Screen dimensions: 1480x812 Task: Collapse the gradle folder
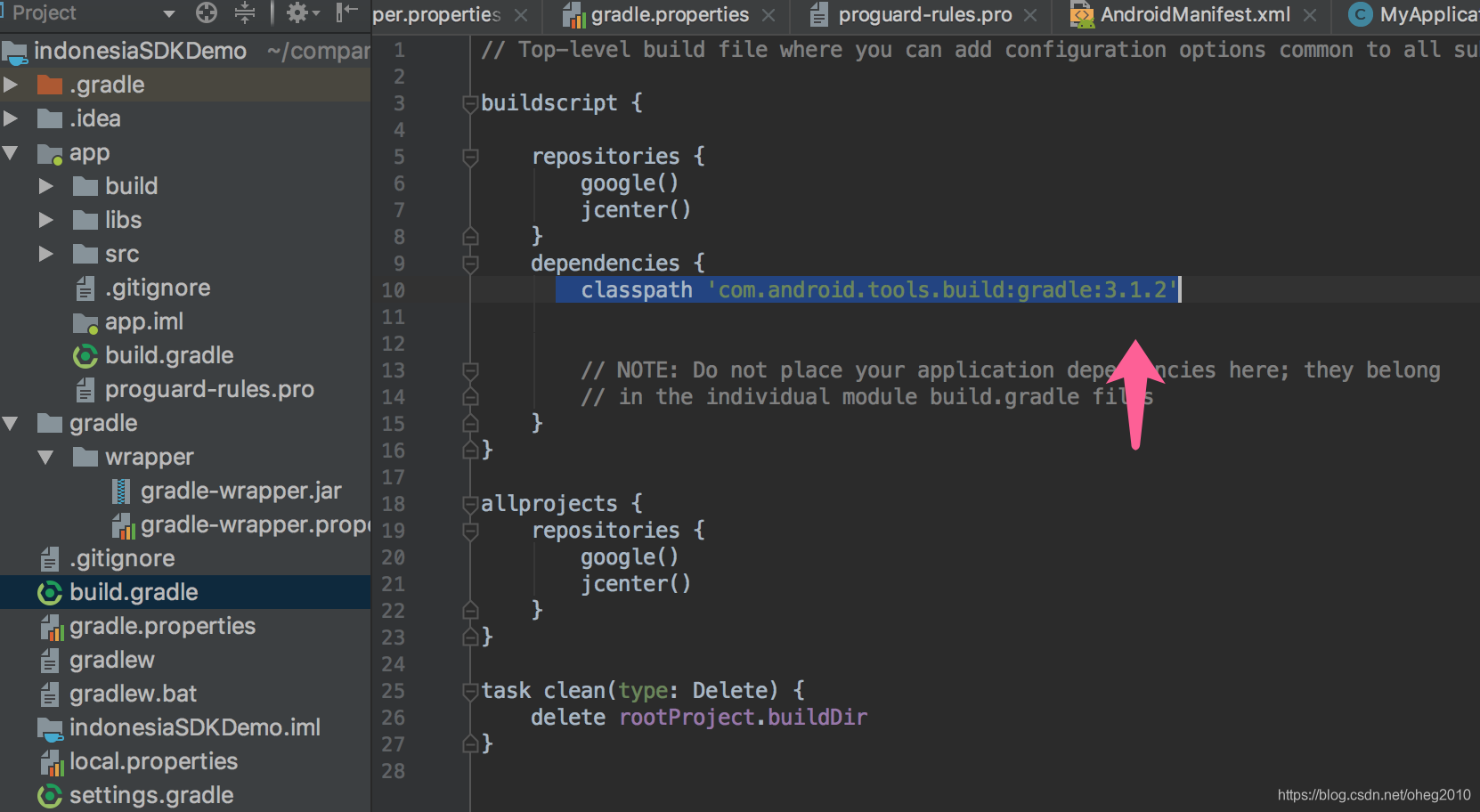point(11,423)
